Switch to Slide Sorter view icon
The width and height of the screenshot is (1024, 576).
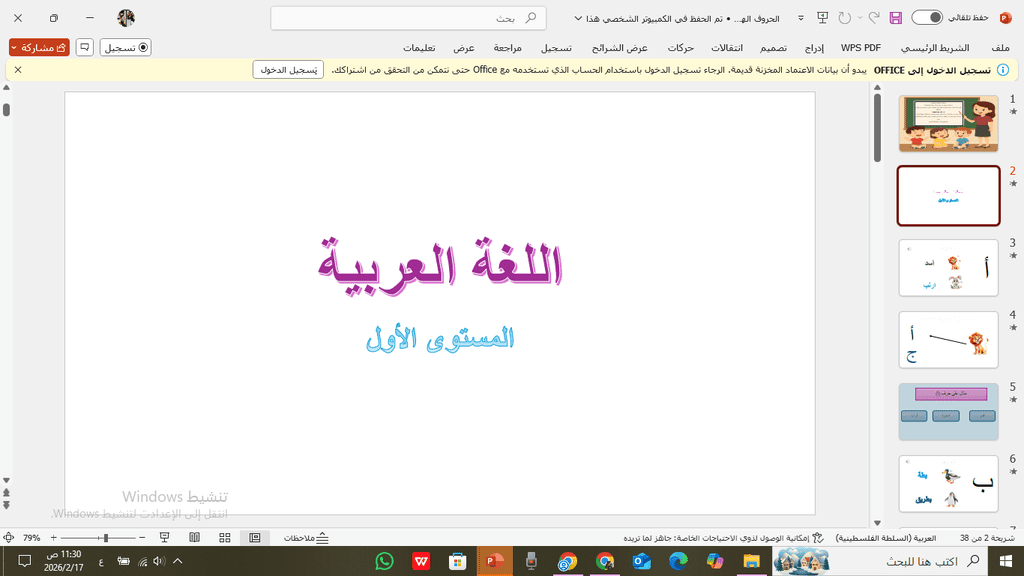click(225, 537)
